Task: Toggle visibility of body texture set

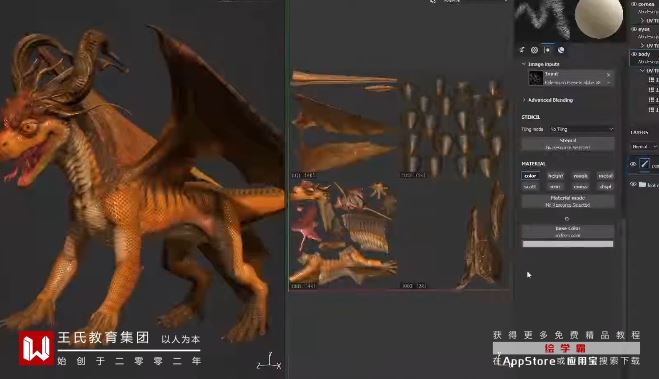Action: 634,54
